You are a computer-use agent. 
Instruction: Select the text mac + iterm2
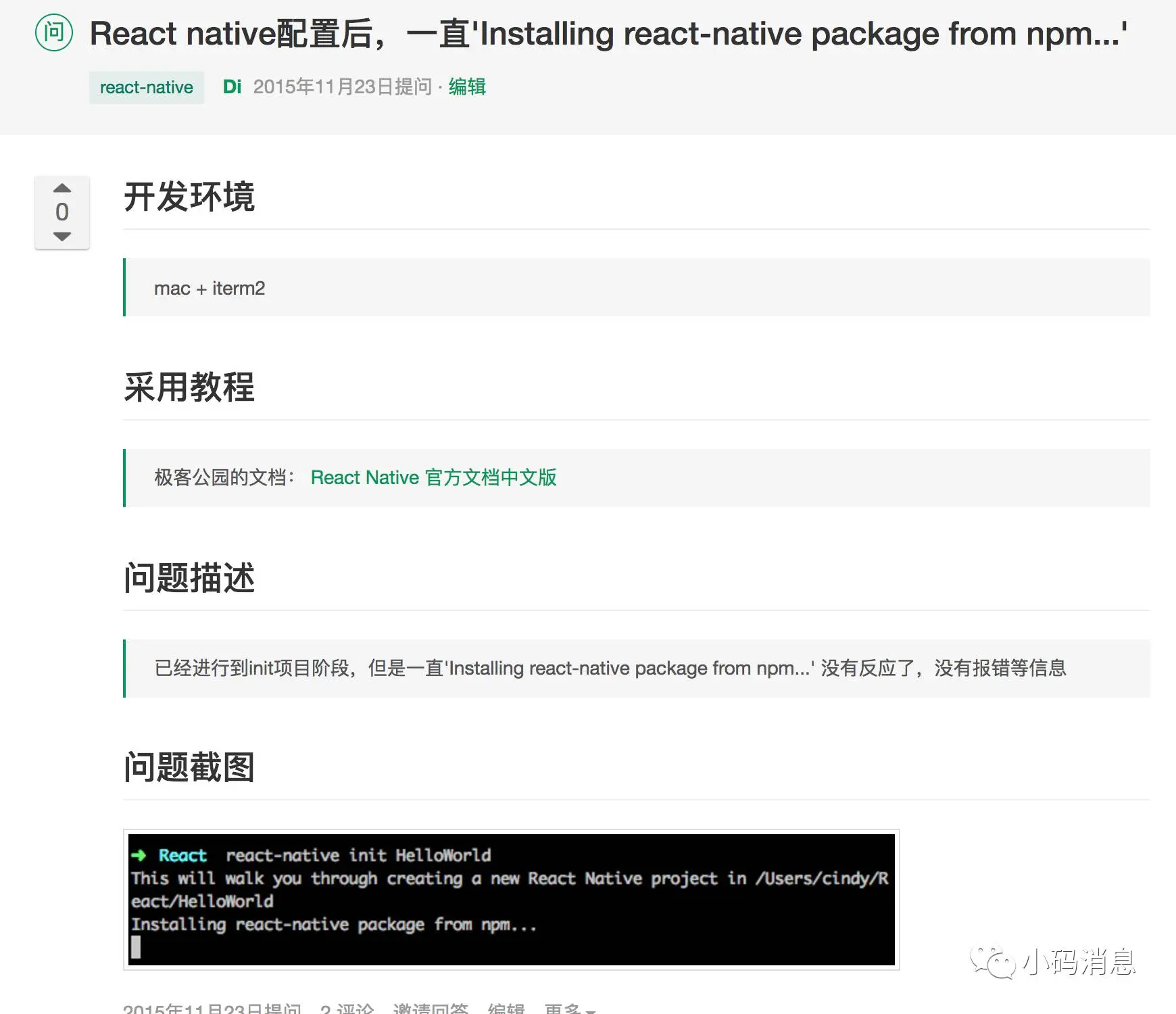210,288
